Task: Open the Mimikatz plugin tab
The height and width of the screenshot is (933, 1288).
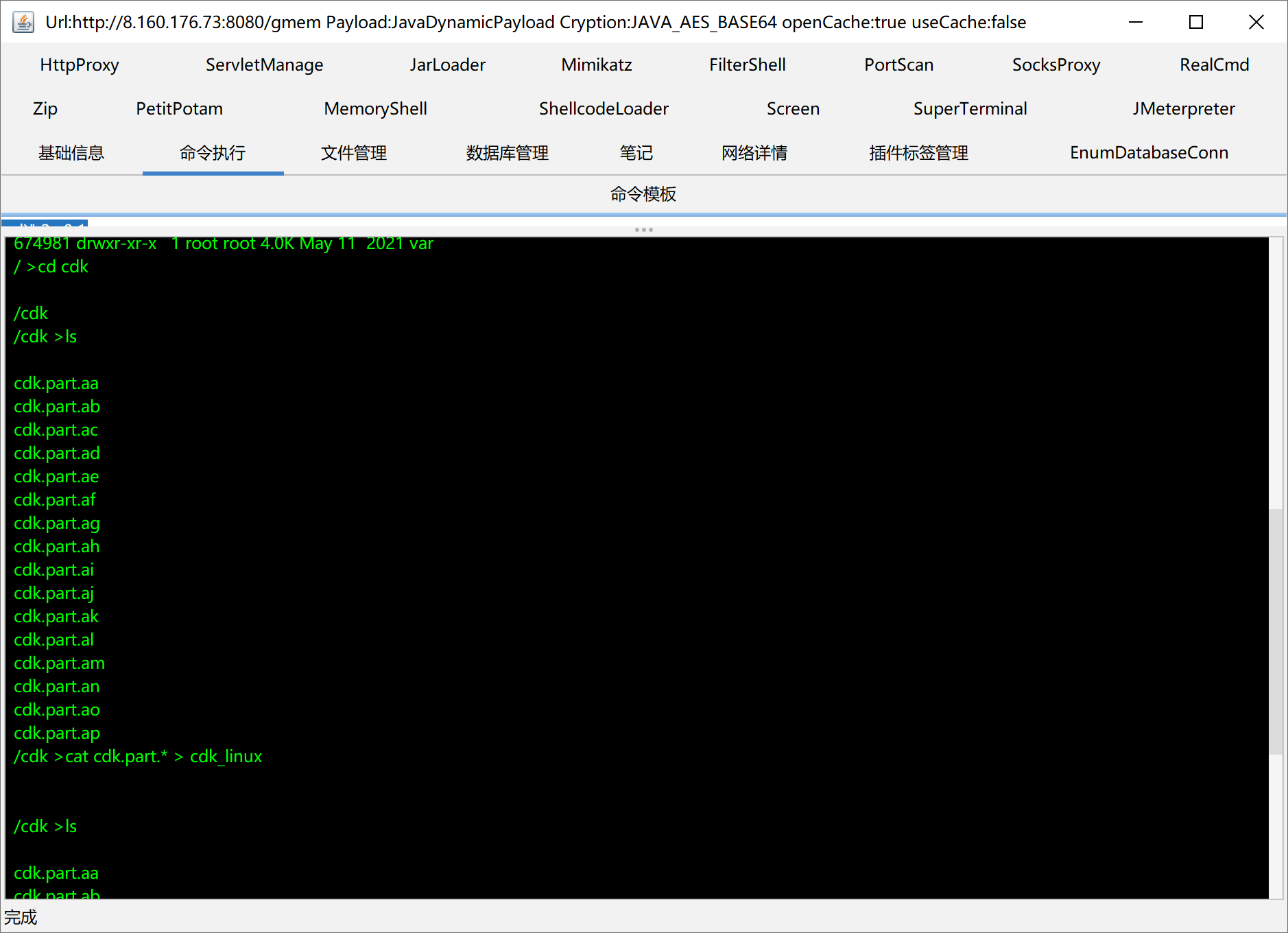Action: click(596, 65)
